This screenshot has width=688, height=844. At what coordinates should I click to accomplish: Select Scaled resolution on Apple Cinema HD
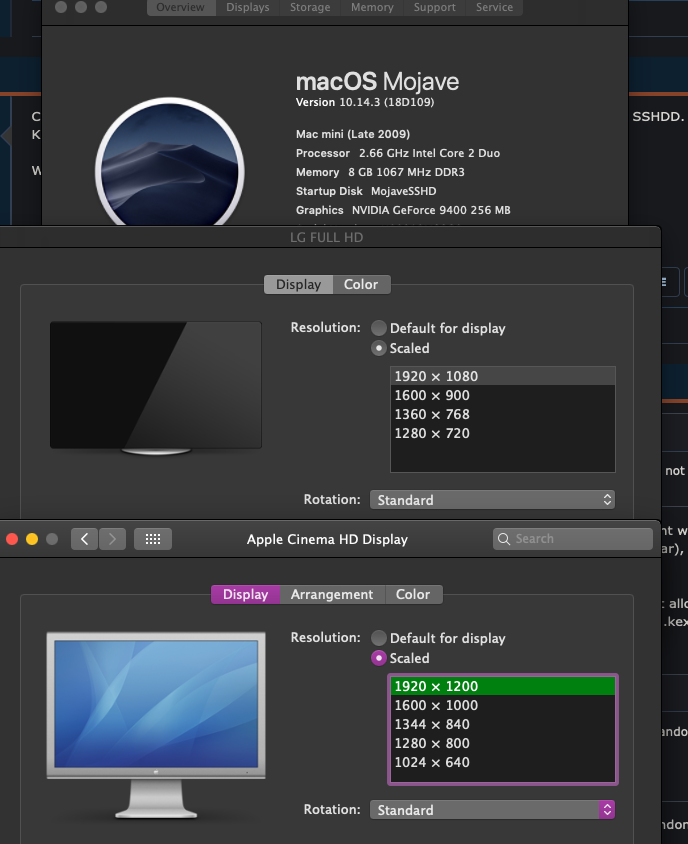[379, 658]
